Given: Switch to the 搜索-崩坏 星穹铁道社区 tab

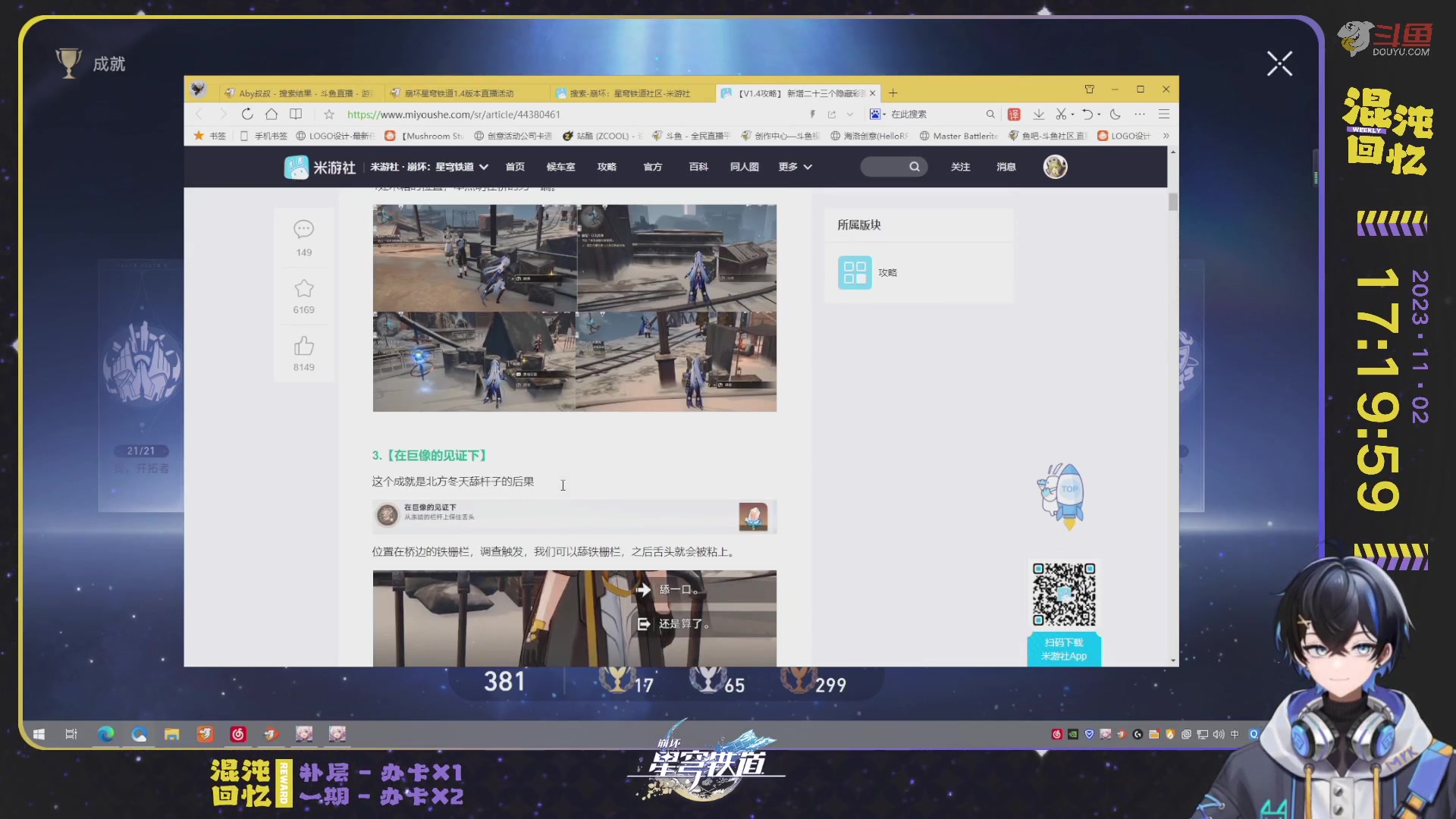Looking at the screenshot, I should click(632, 93).
